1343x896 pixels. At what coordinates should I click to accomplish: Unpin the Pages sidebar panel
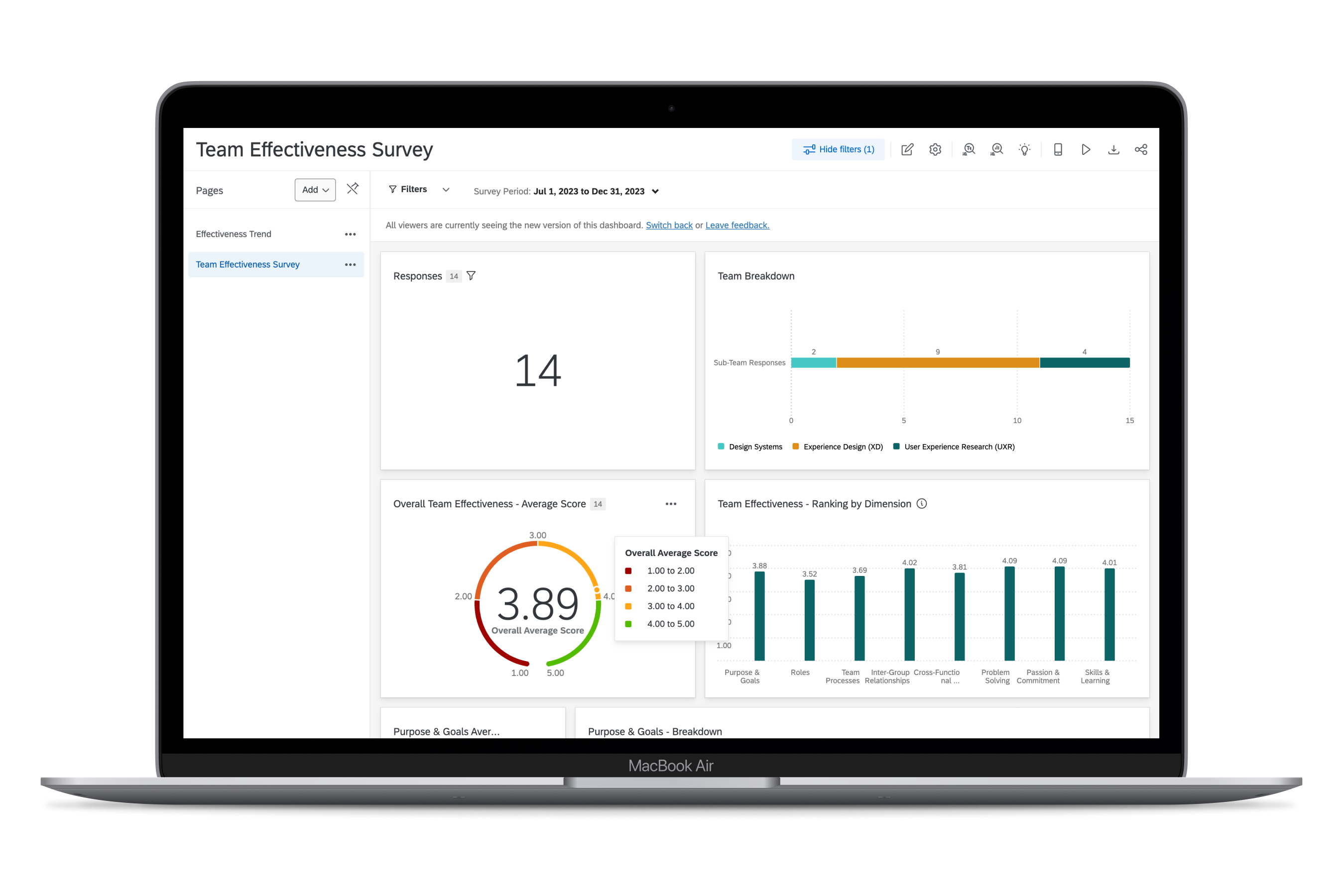pyautogui.click(x=353, y=189)
